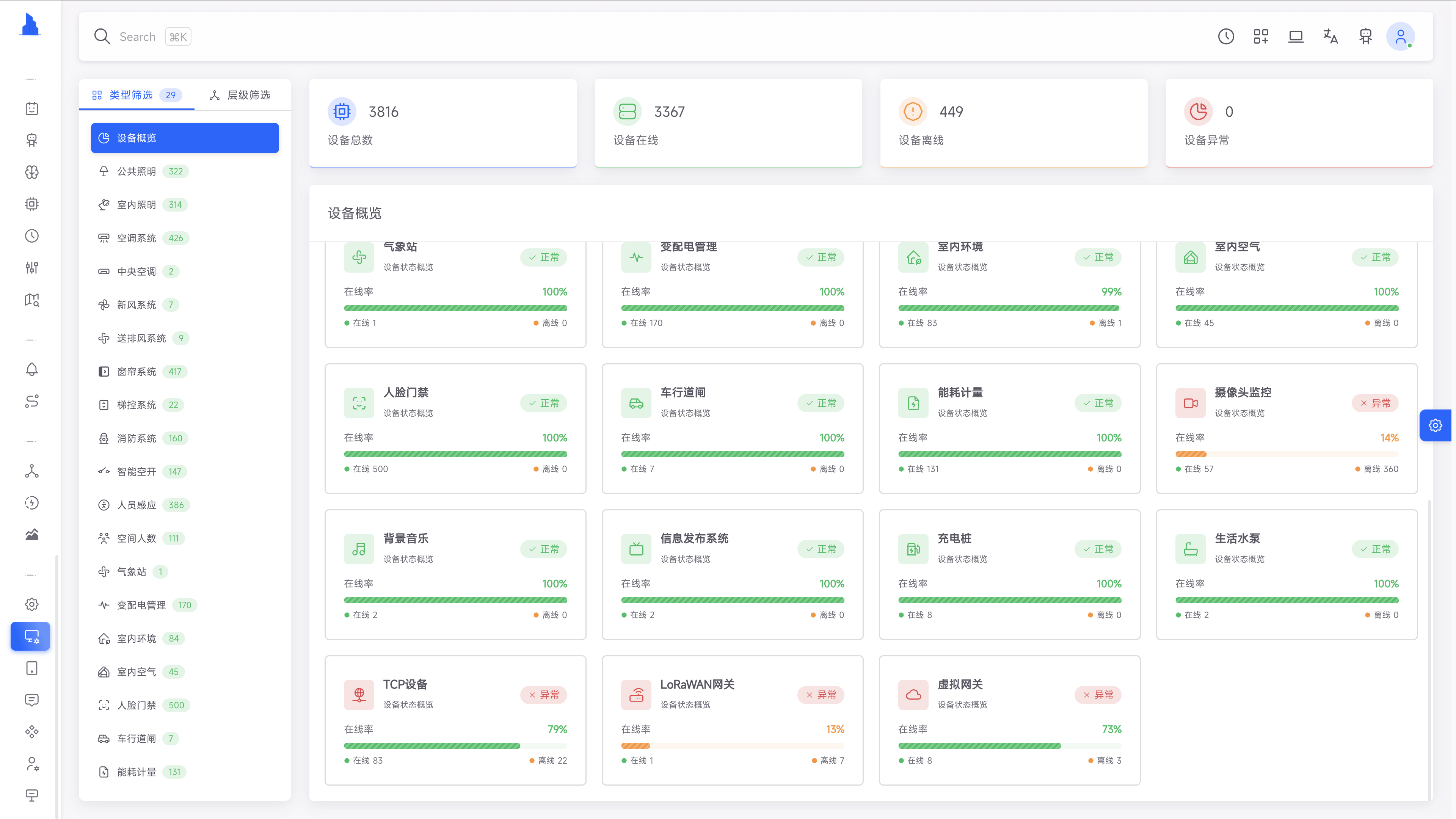This screenshot has width=1456, height=819.
Task: Click the 摄像头监控 online-rate progress bar
Action: (x=1287, y=454)
